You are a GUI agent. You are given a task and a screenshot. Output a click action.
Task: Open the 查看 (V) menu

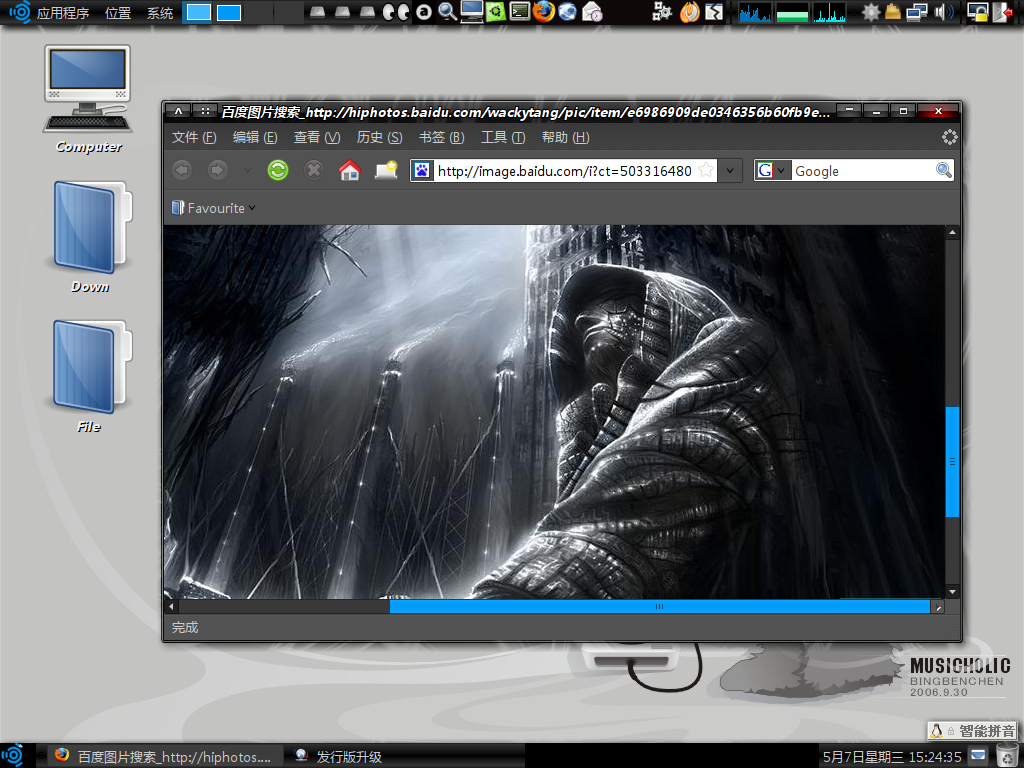(x=317, y=137)
